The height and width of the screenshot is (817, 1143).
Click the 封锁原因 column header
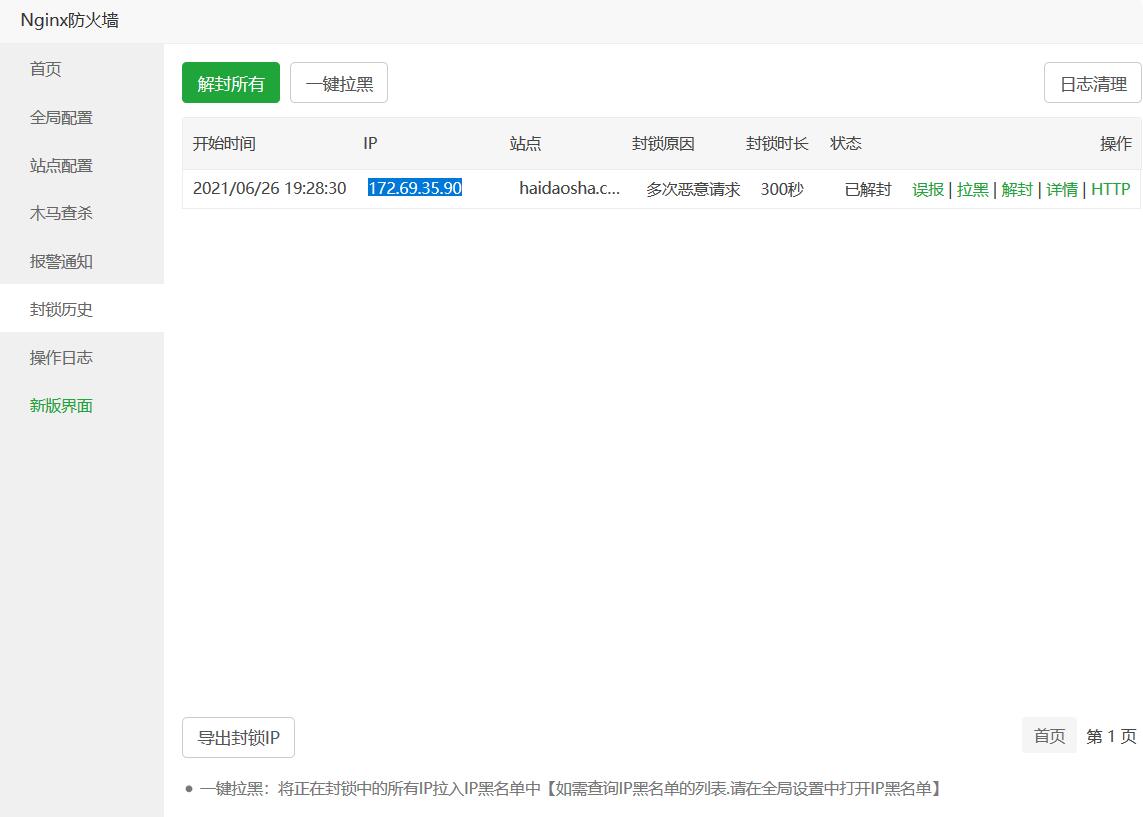click(663, 144)
